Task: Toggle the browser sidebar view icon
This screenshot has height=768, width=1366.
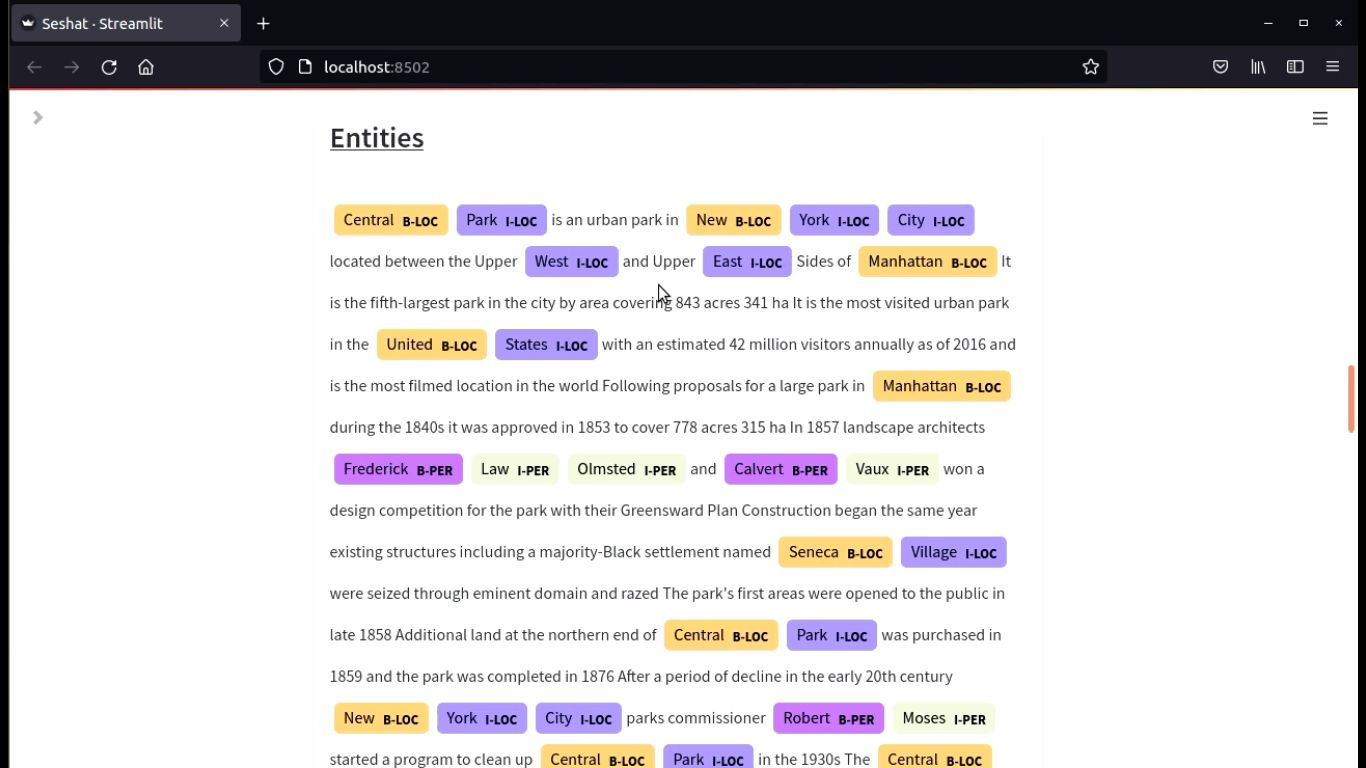Action: click(x=1295, y=67)
